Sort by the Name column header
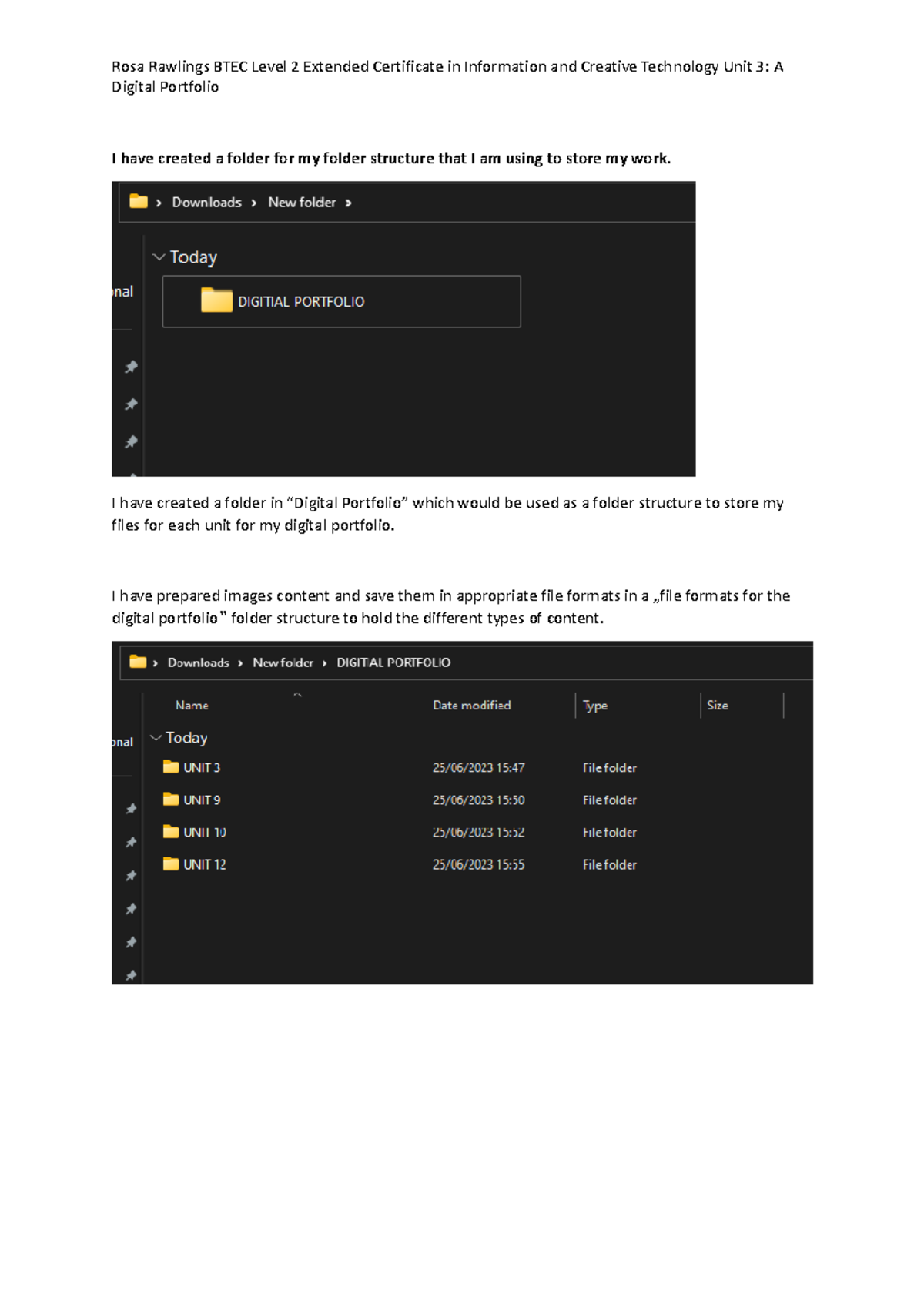The image size is (924, 1308). point(192,705)
